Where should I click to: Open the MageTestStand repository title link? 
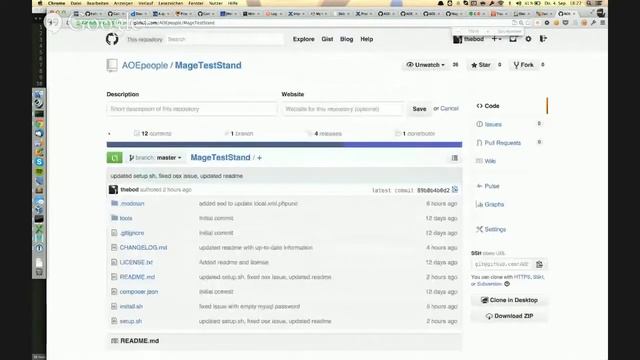tap(208, 65)
